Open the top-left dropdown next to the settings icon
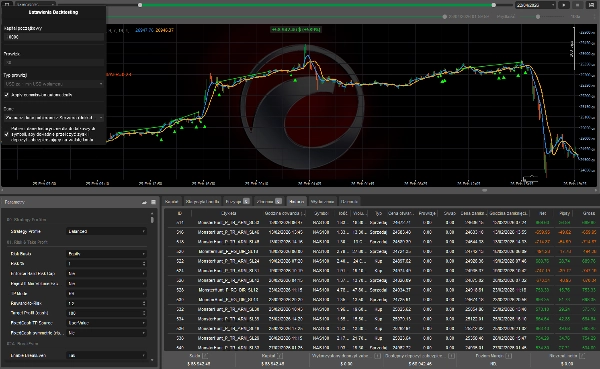This screenshot has width=600, height=369. [35, 5]
